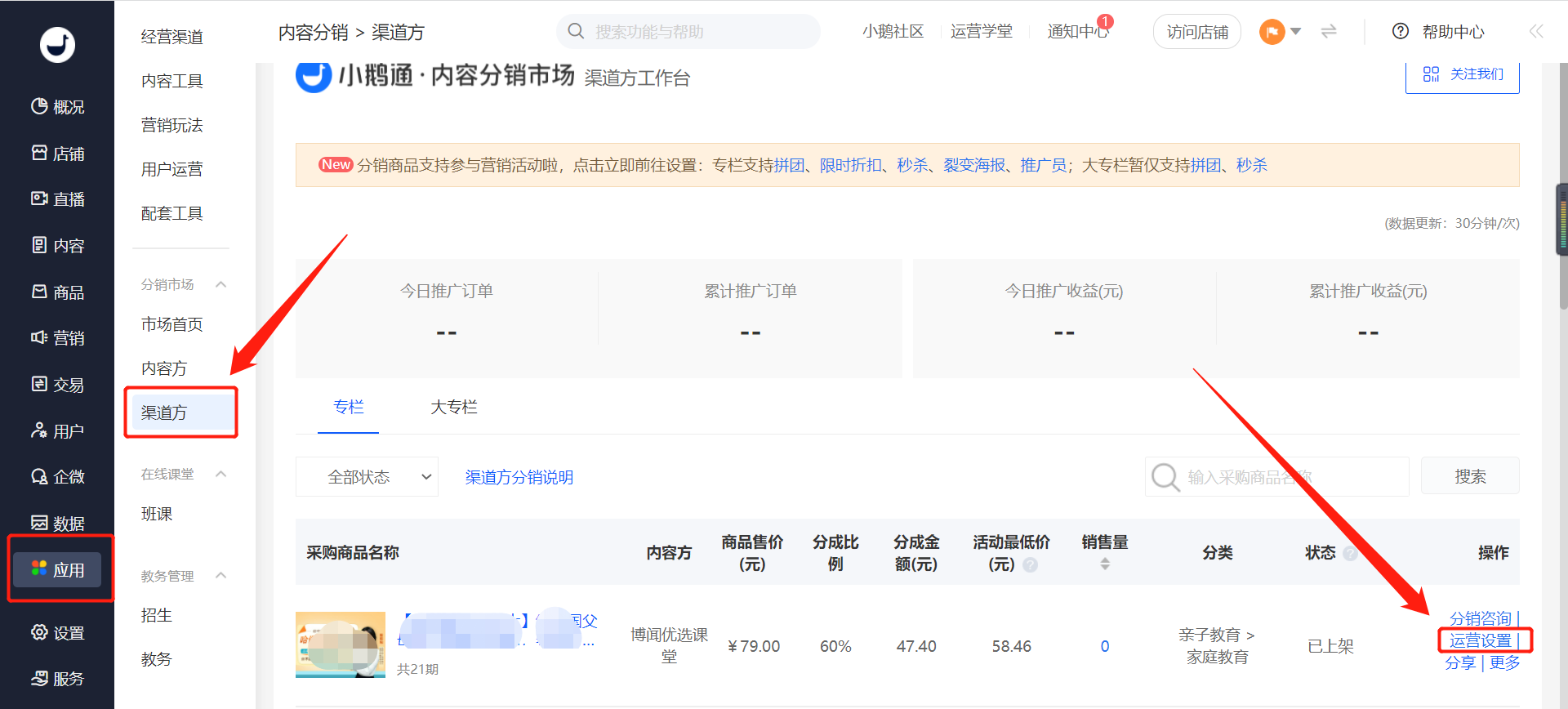Open 教务 menu item
This screenshot has width=1568, height=709.
(x=157, y=659)
